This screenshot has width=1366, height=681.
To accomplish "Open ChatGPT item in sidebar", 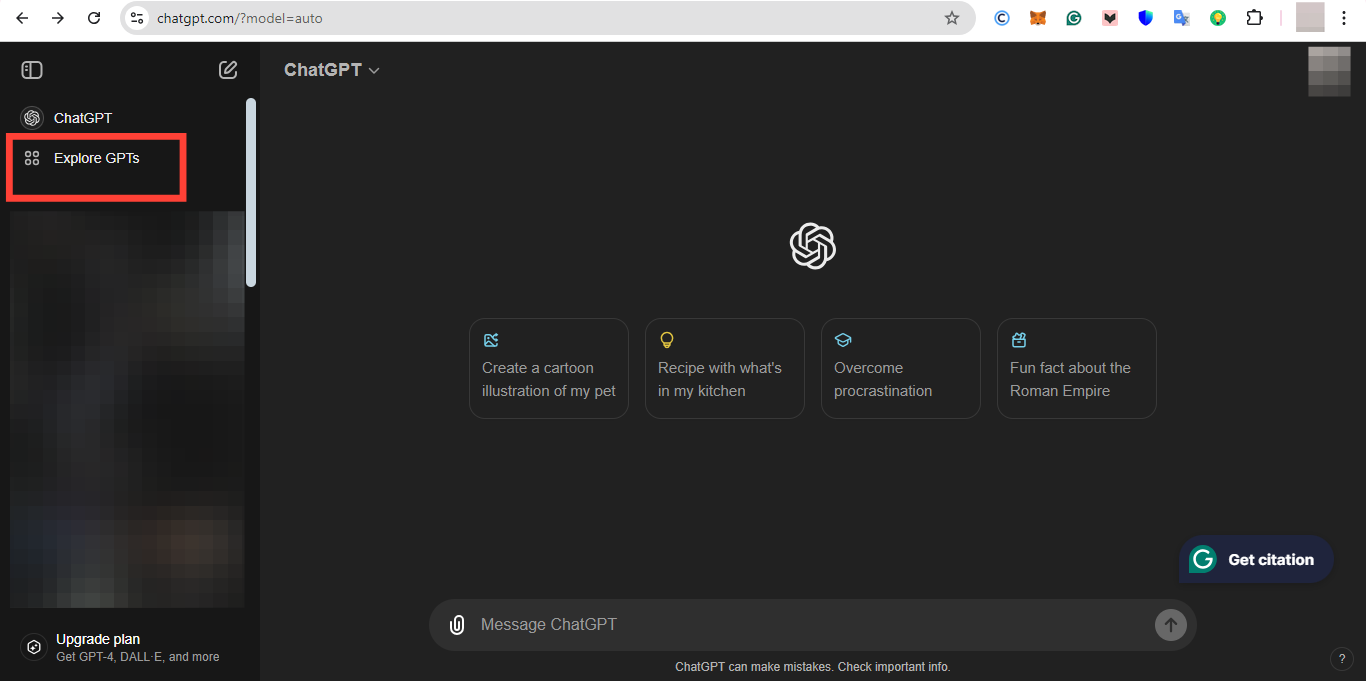I will point(125,118).
